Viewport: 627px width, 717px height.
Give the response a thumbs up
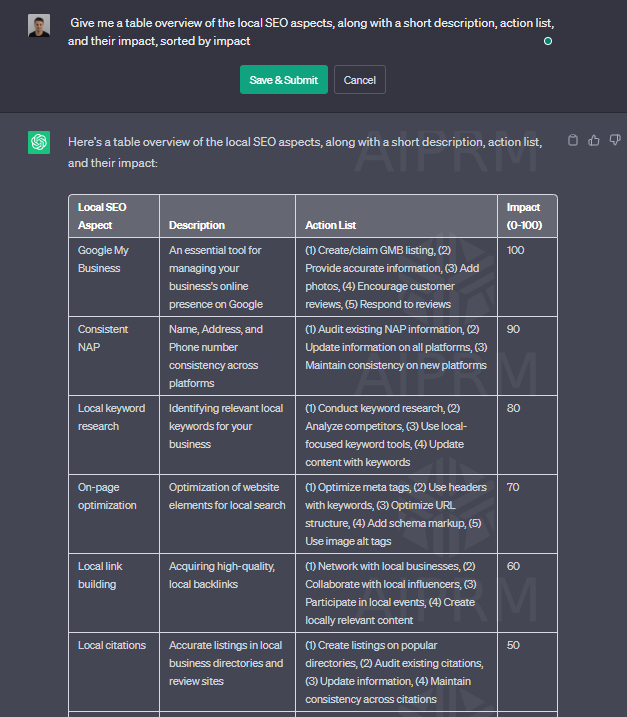tap(594, 141)
